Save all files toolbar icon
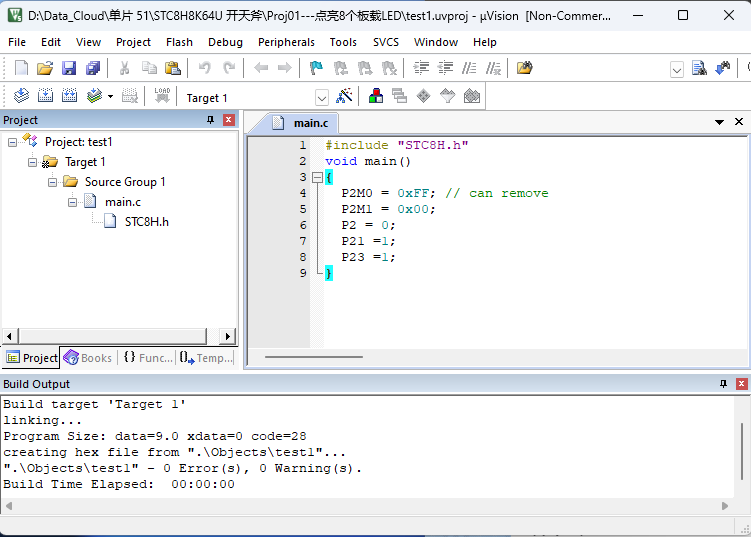This screenshot has width=751, height=537. [x=93, y=68]
